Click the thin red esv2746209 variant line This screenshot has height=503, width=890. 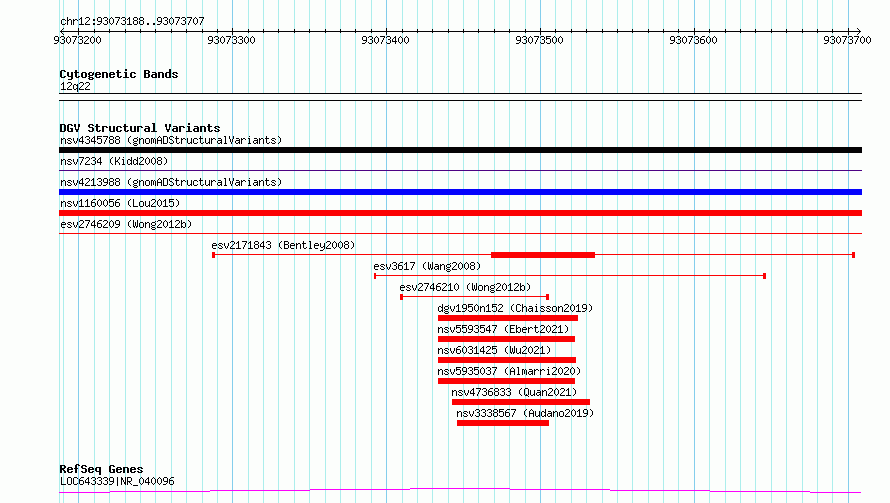(460, 233)
